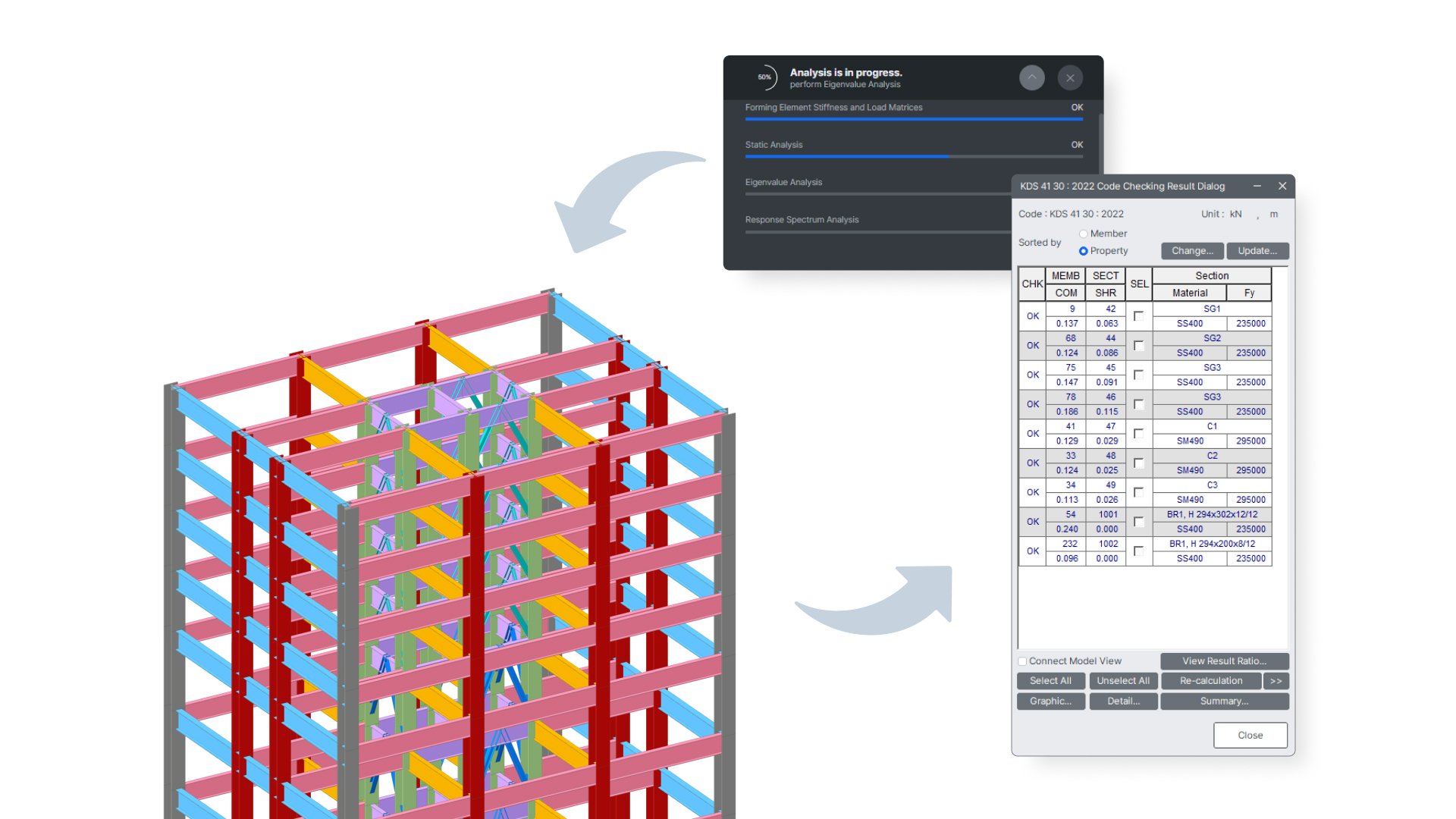The width and height of the screenshot is (1456, 819).
Task: Click the SHR ratio value 0.063
Action: pos(1107,324)
